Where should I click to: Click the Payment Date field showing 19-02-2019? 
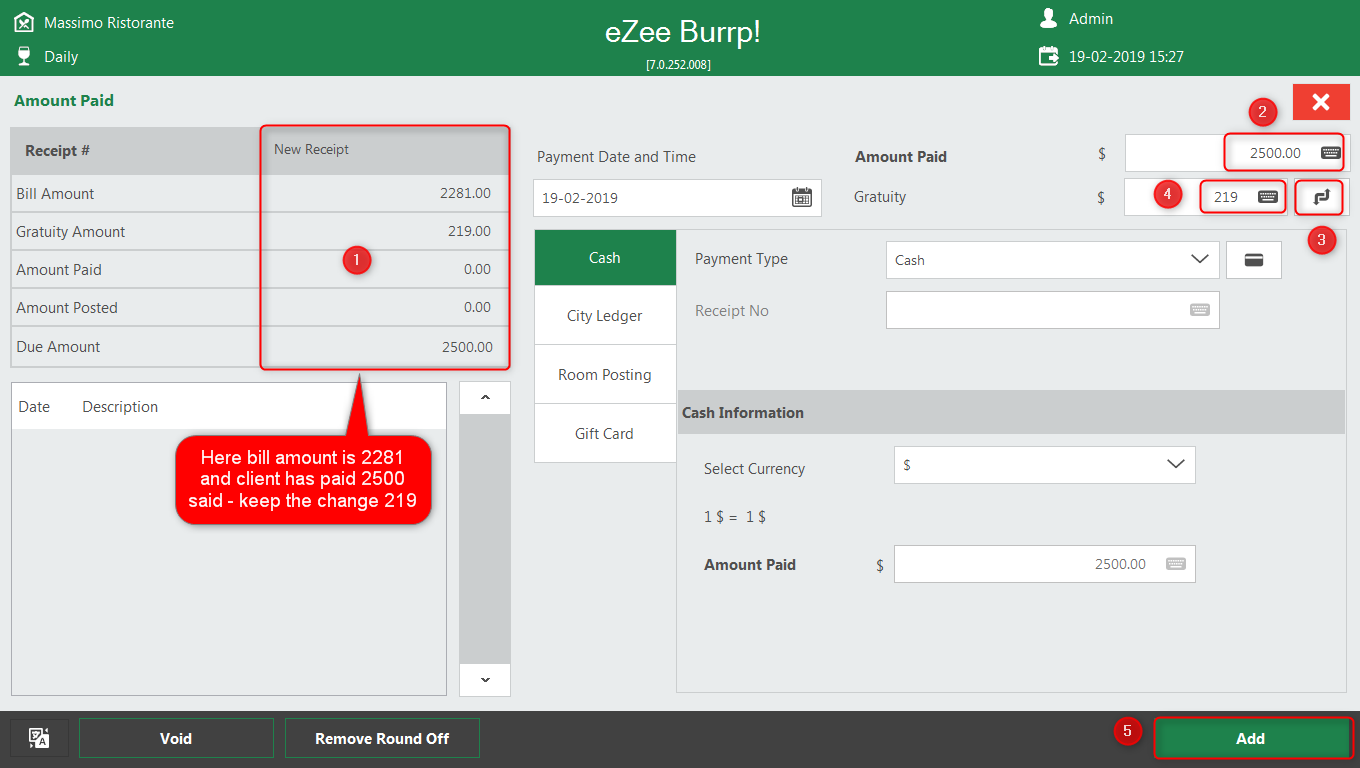[x=677, y=198]
